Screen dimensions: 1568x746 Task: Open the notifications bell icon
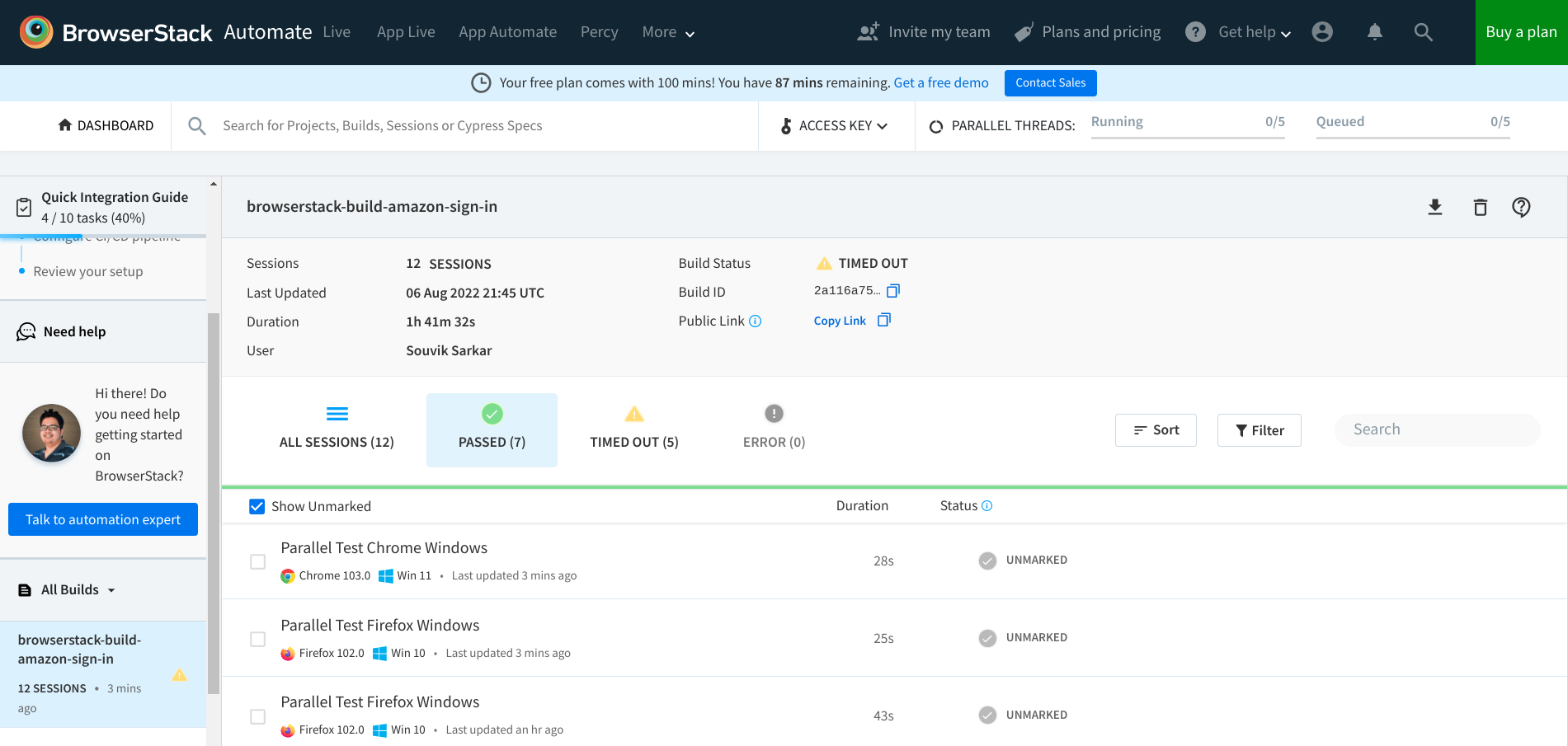click(1374, 32)
